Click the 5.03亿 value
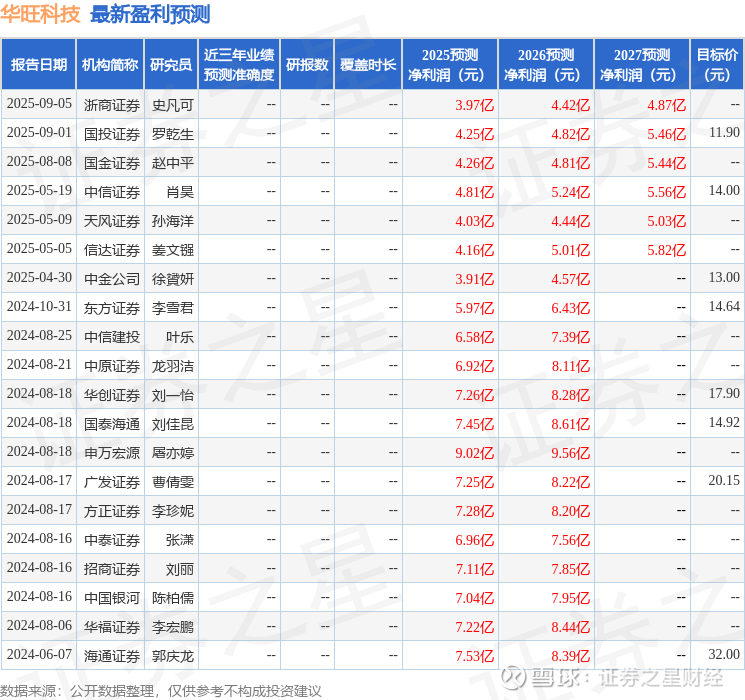The width and height of the screenshot is (745, 700). click(667, 221)
